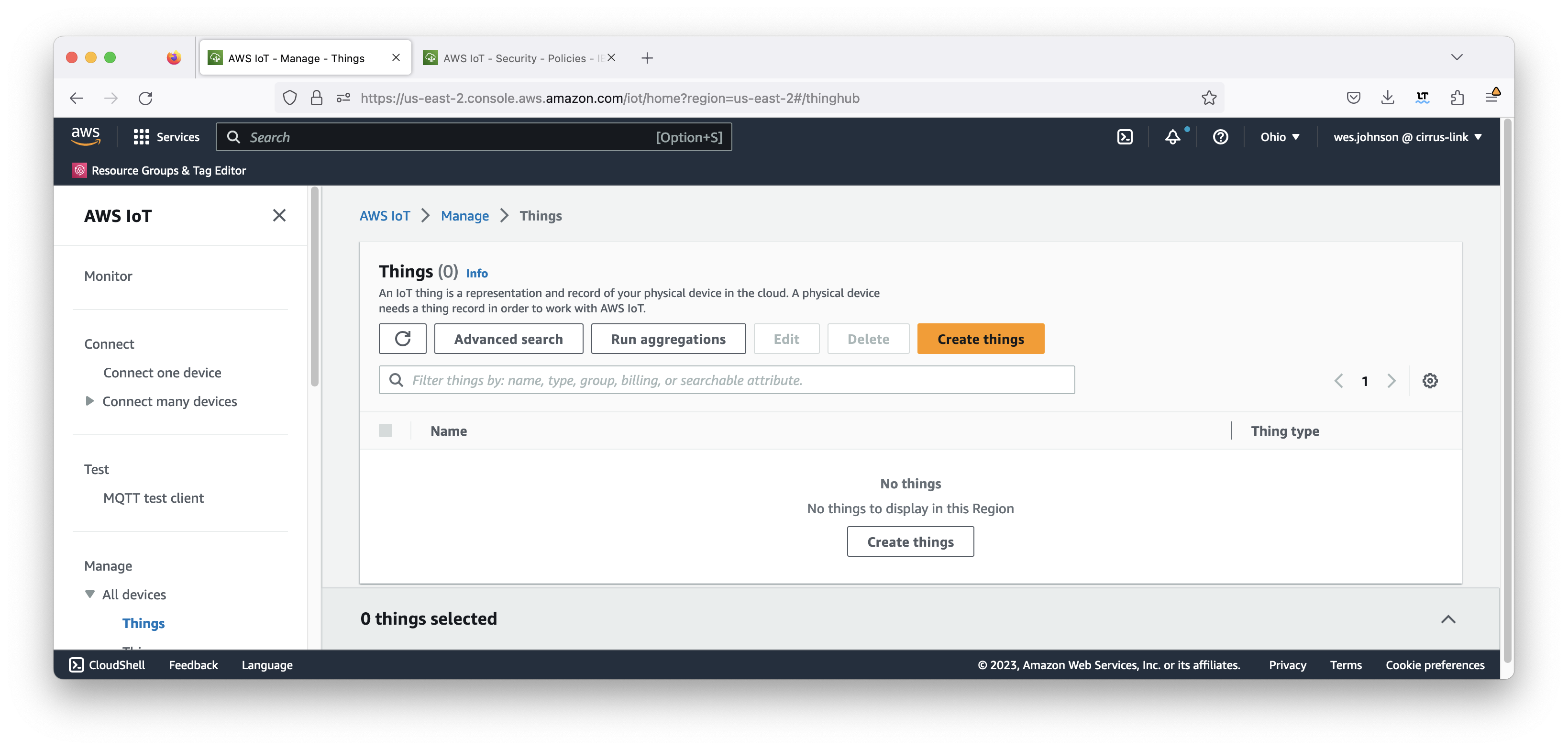Expand the things selected details panel

[x=1448, y=619]
